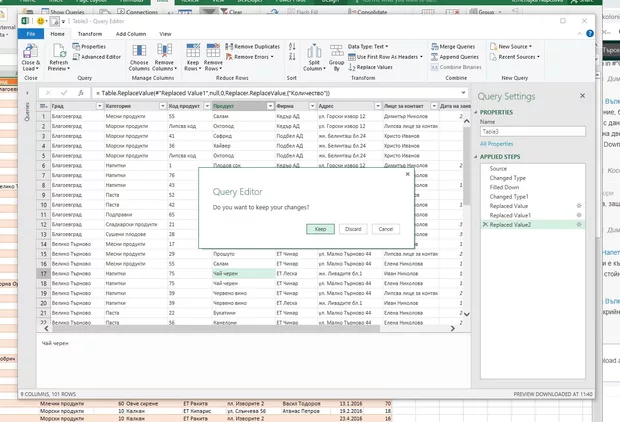
Task: Click the Close & Load icon
Action: click(x=31, y=50)
